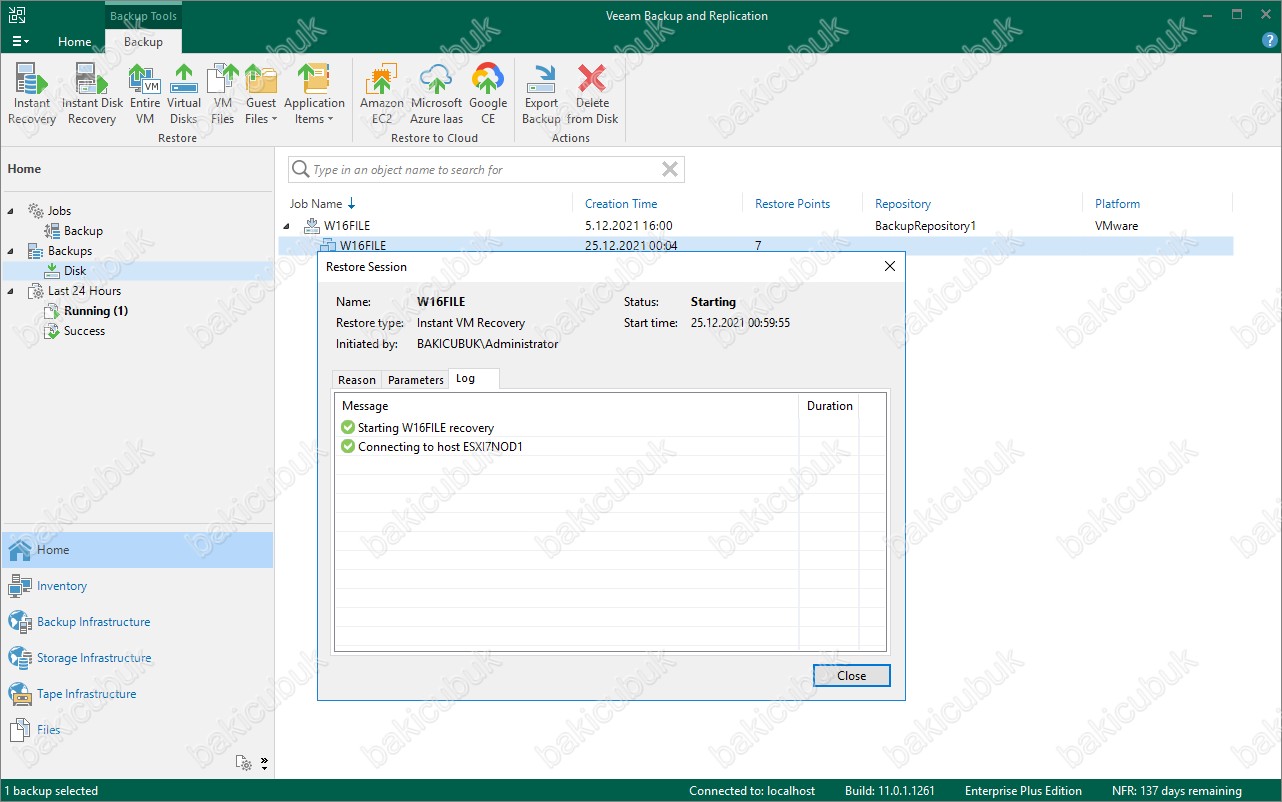The height and width of the screenshot is (802, 1282).
Task: Select Jobs in the Home tree
Action: (x=59, y=211)
